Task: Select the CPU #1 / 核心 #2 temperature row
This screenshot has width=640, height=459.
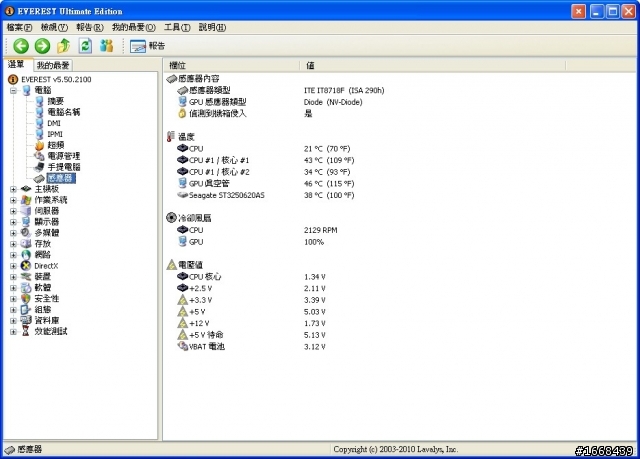Action: click(266, 172)
